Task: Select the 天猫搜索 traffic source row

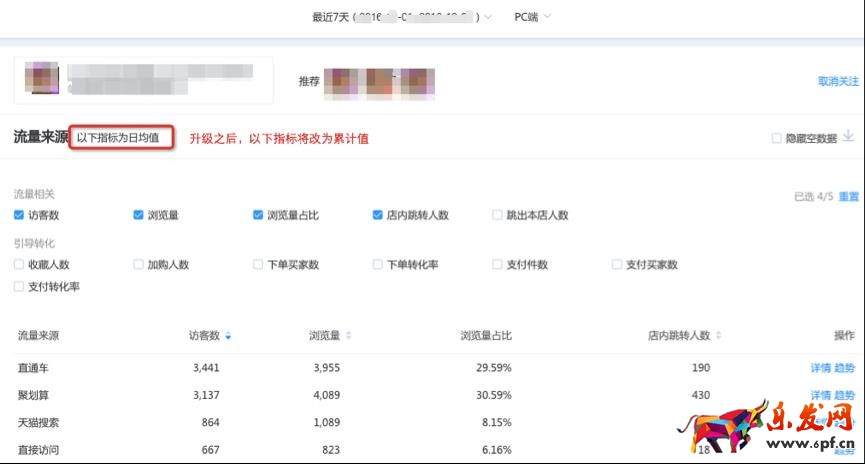Action: click(38, 423)
